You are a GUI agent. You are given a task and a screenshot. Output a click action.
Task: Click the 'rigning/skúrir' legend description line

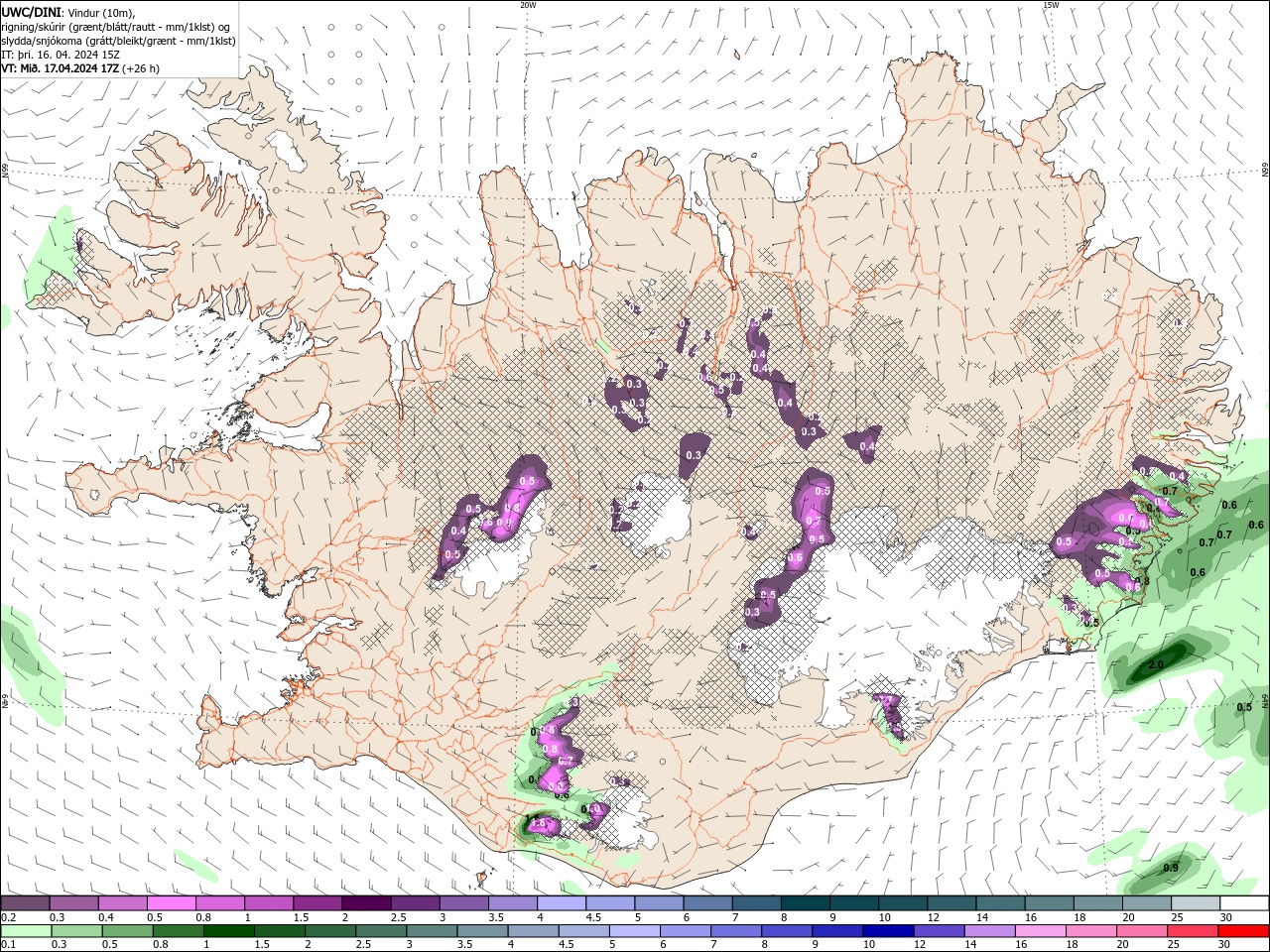click(116, 27)
